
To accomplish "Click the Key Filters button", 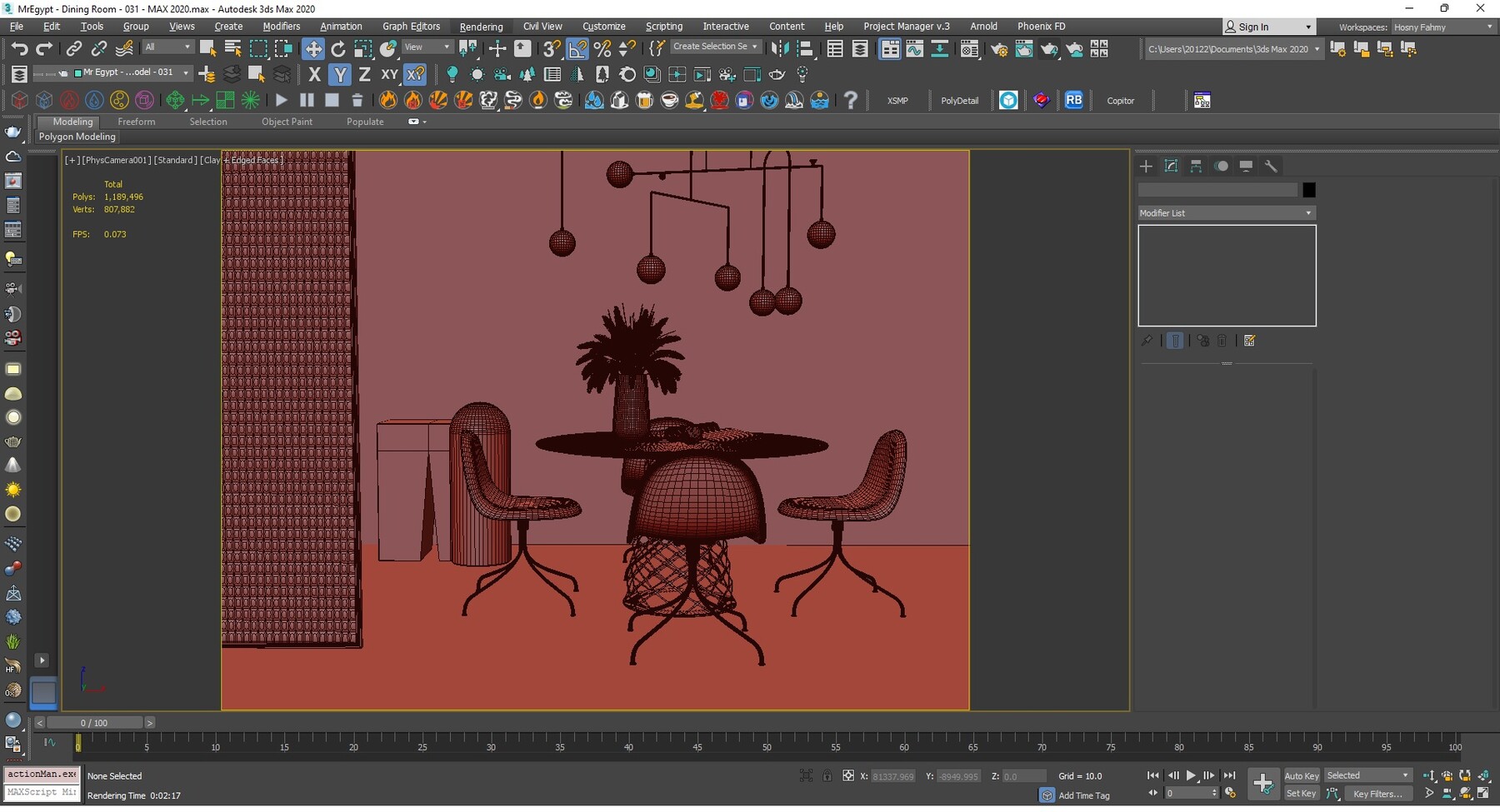I will [x=1379, y=794].
